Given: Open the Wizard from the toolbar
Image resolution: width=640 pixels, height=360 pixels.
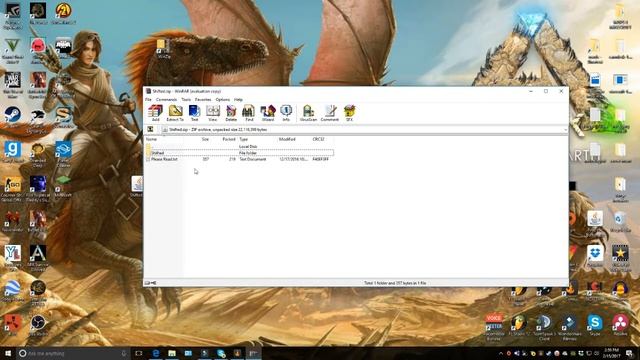Looking at the screenshot, I should pyautogui.click(x=268, y=113).
